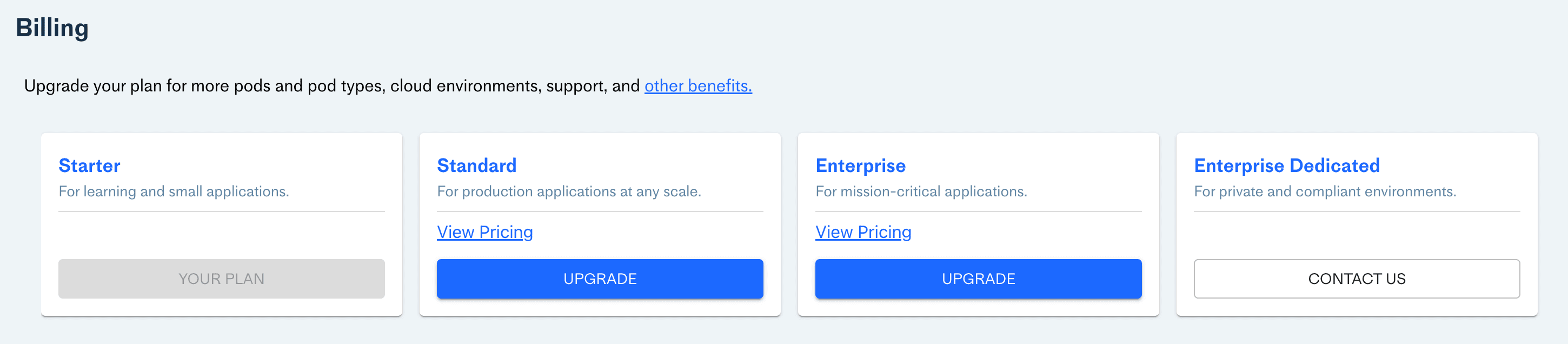Viewport: 1568px width, 344px height.
Task: Click "For learning and small applications." text
Action: (174, 192)
